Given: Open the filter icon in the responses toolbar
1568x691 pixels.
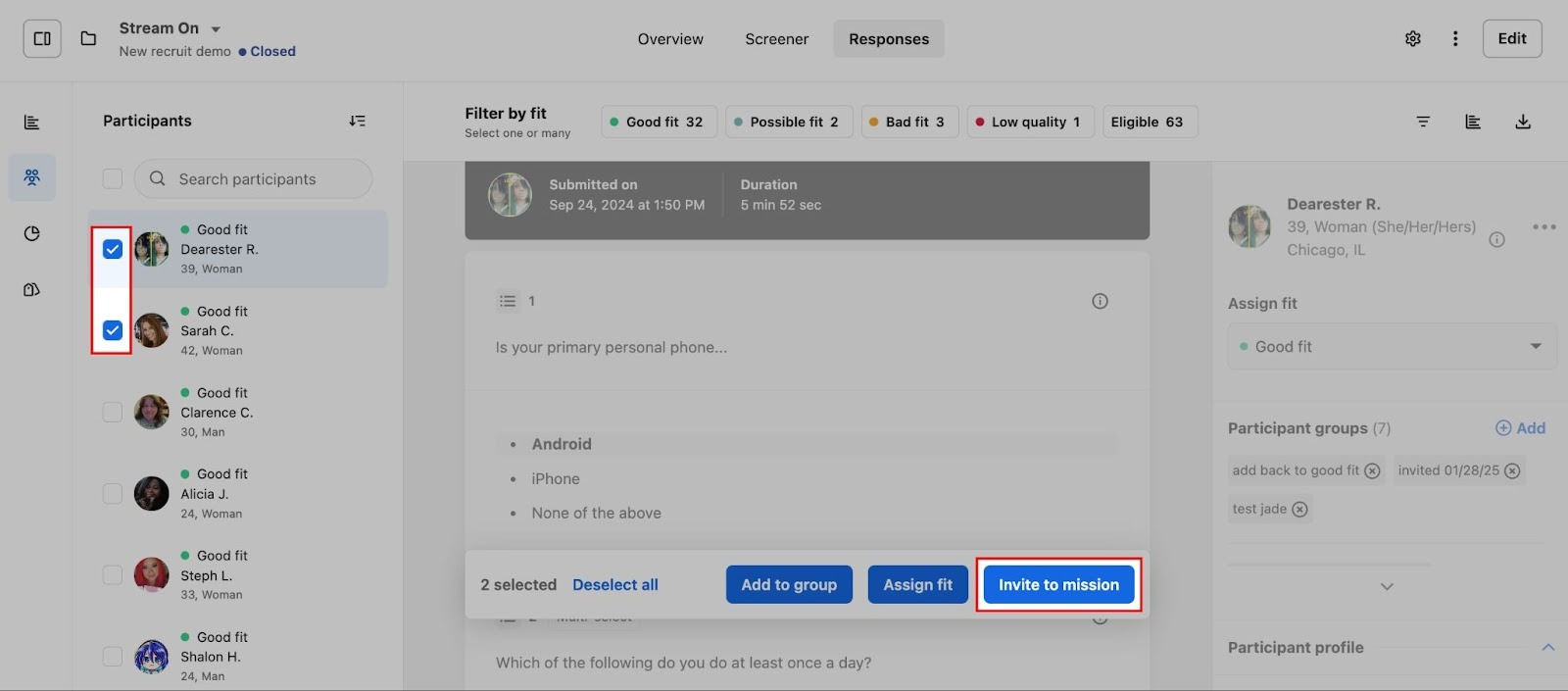Looking at the screenshot, I should [x=1423, y=122].
